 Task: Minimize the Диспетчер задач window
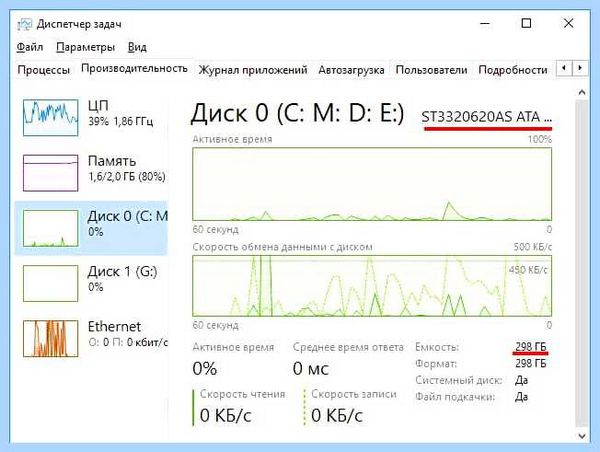click(485, 24)
